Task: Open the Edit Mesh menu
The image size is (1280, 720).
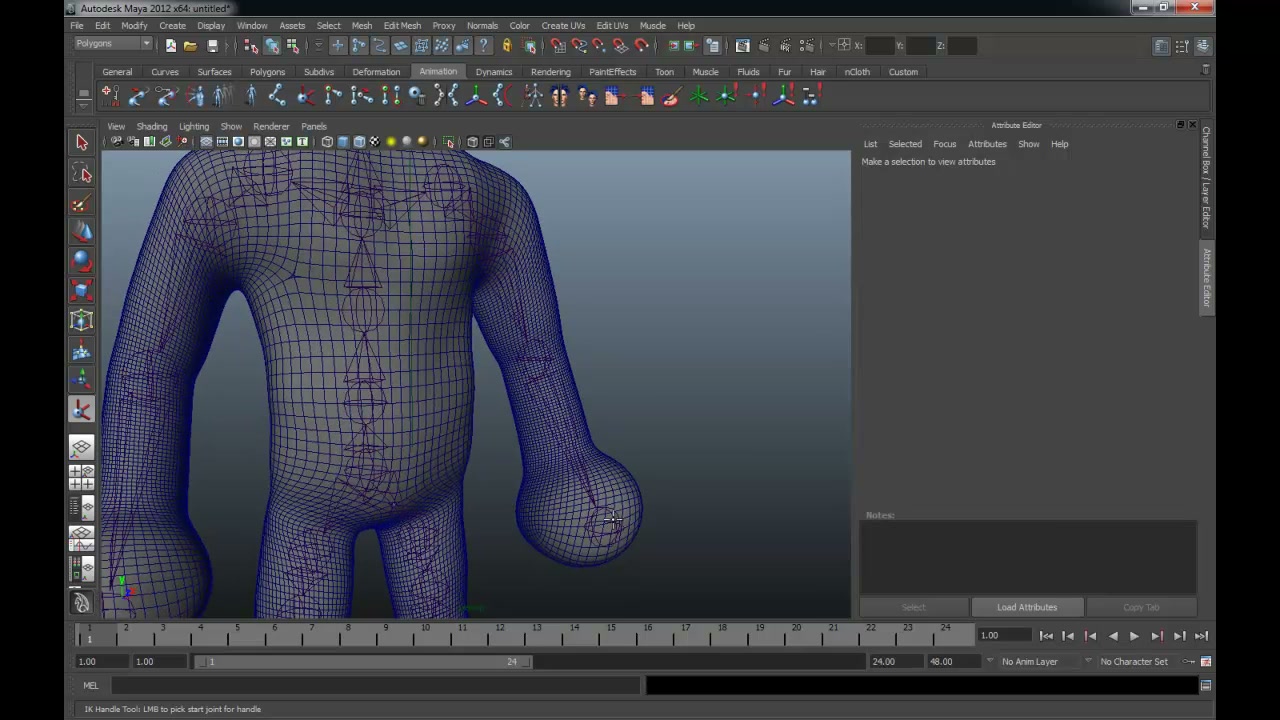Action: point(402,25)
